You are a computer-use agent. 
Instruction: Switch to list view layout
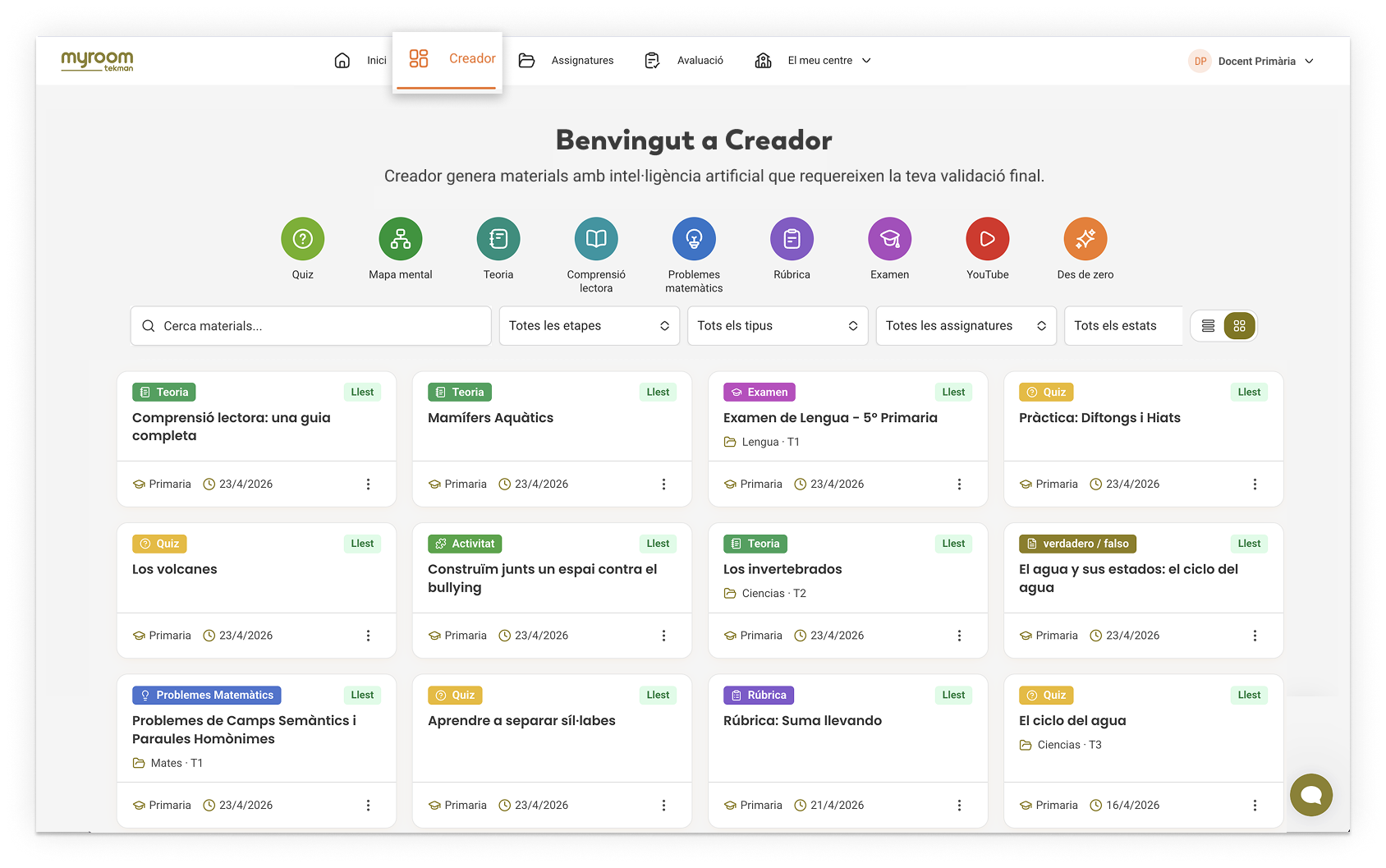(1208, 326)
